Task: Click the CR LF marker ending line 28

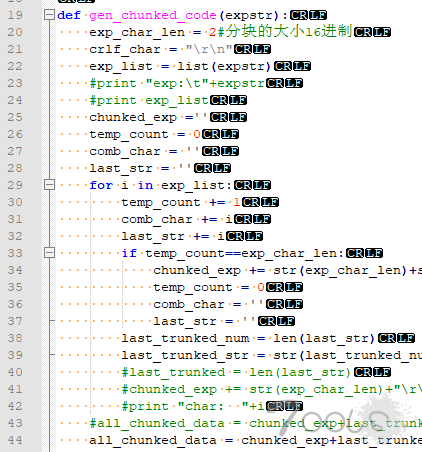Action: click(x=212, y=168)
